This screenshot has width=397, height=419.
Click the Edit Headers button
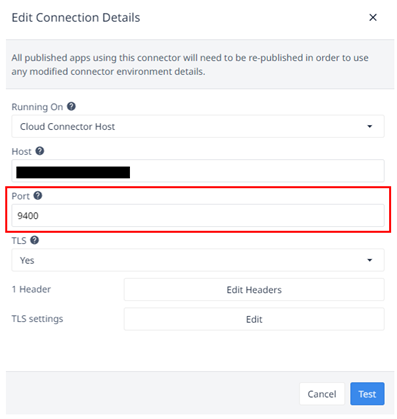point(254,290)
